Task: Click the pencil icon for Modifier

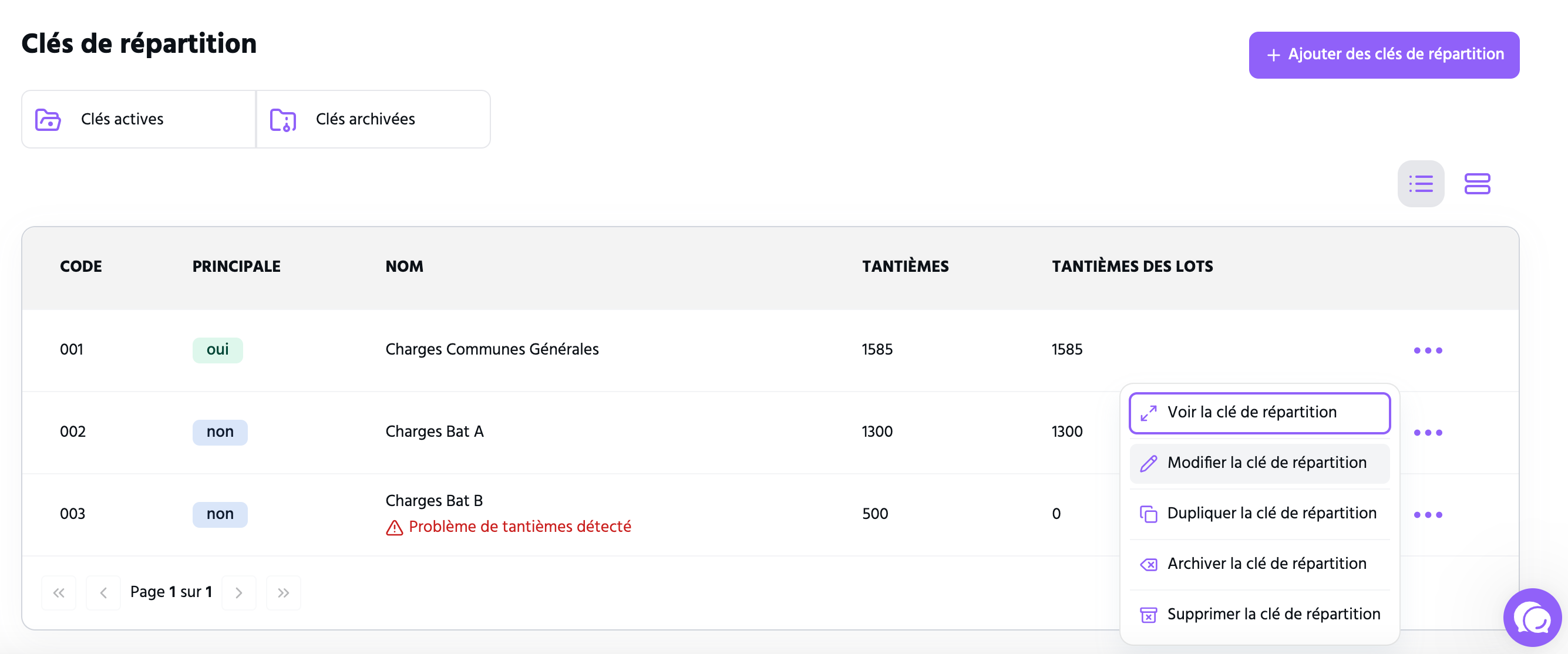Action: coord(1148,464)
